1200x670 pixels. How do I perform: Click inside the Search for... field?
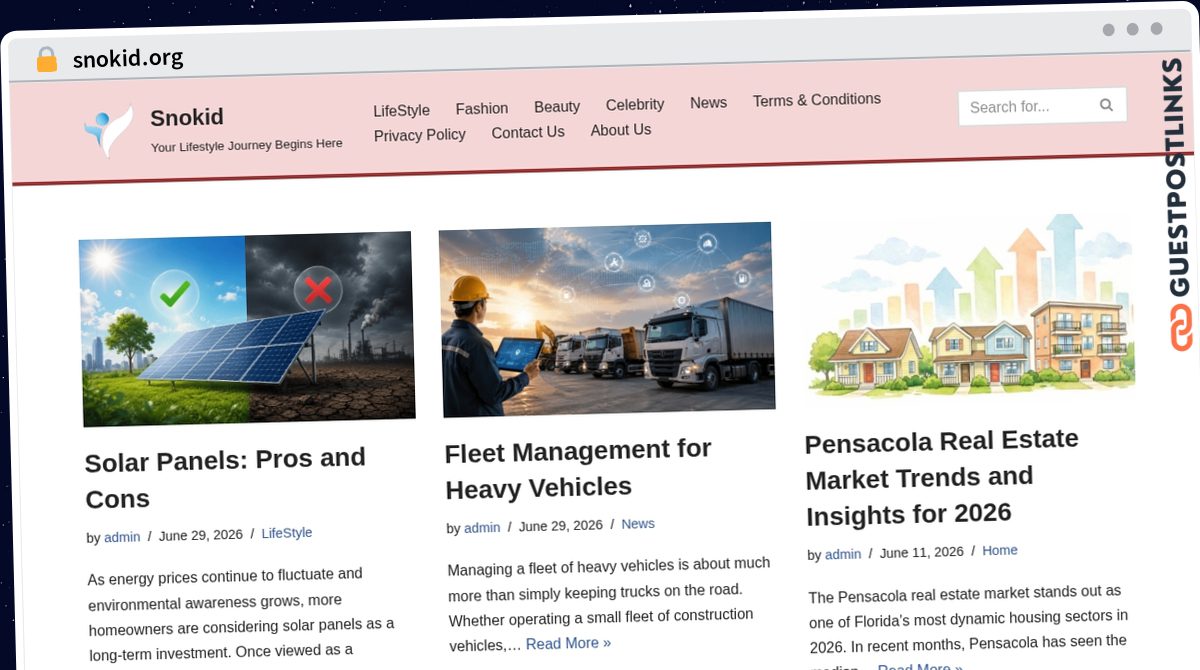point(1028,106)
